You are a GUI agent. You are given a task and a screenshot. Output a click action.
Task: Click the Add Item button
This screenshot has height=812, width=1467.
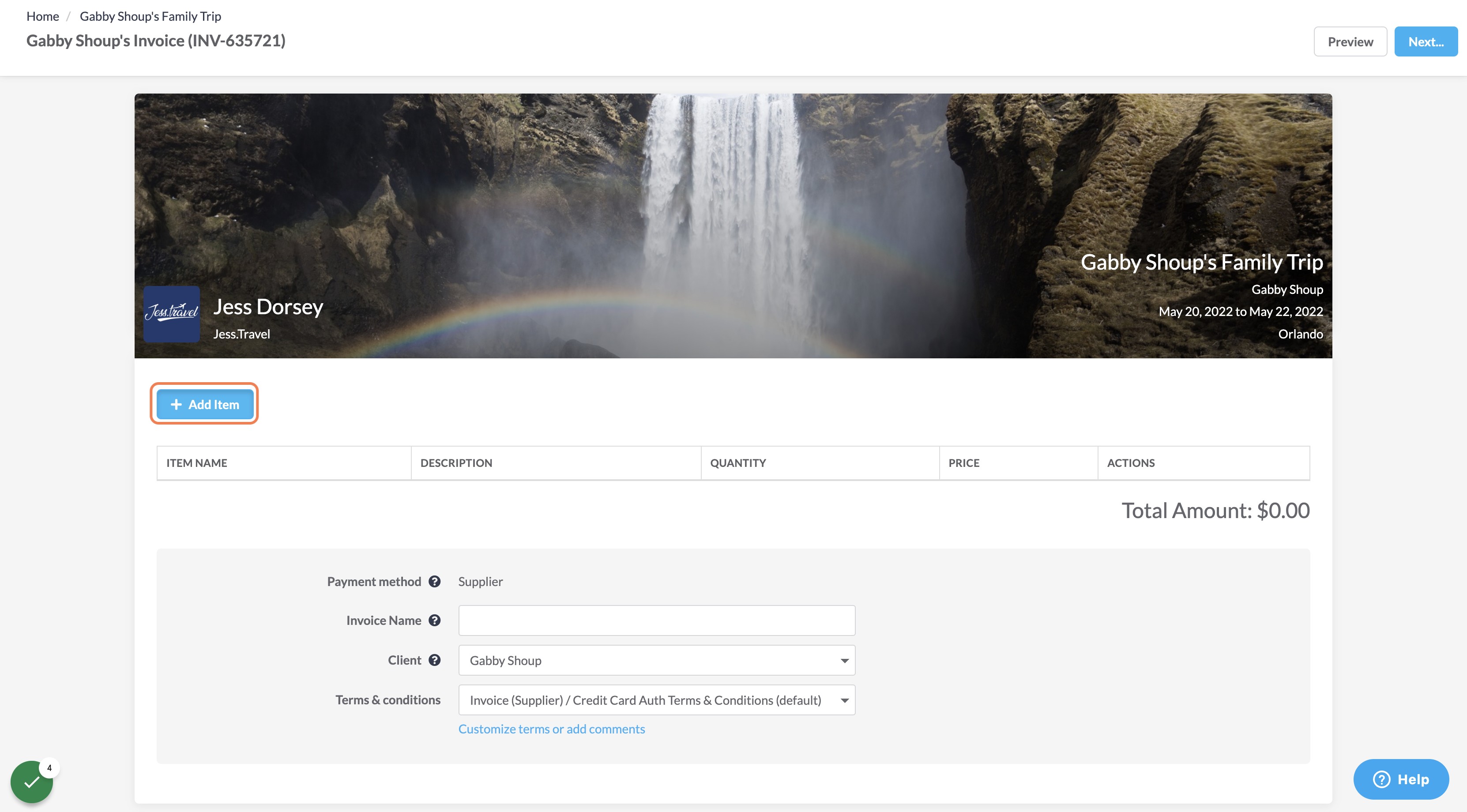click(x=204, y=404)
